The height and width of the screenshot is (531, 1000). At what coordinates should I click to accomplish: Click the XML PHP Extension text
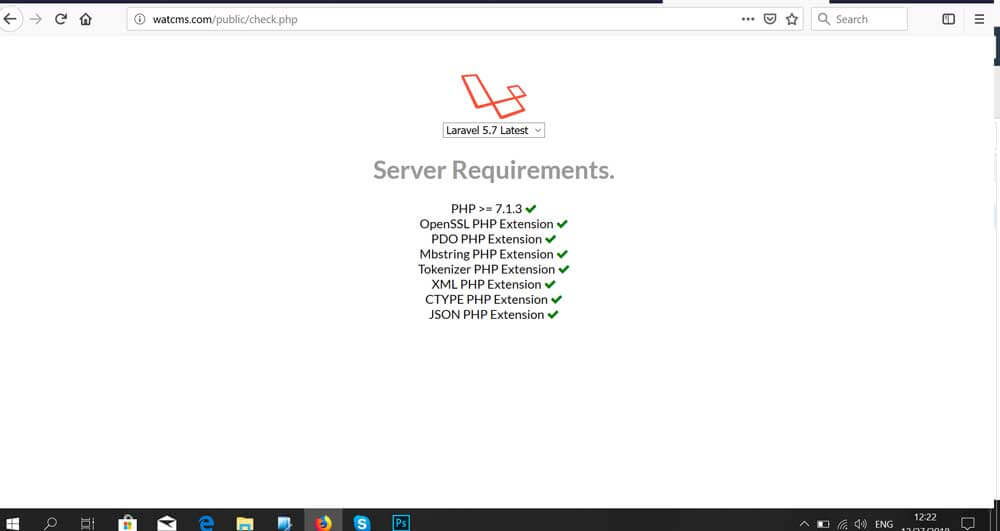(x=486, y=284)
